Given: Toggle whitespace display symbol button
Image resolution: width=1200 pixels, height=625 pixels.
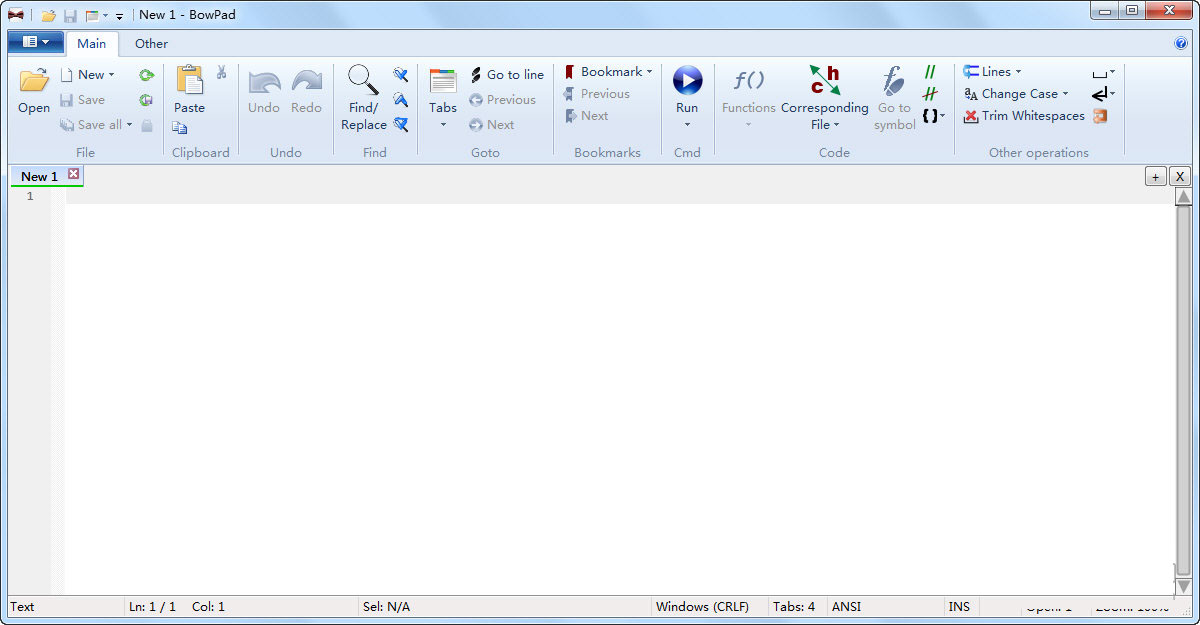Looking at the screenshot, I should pos(1100,72).
